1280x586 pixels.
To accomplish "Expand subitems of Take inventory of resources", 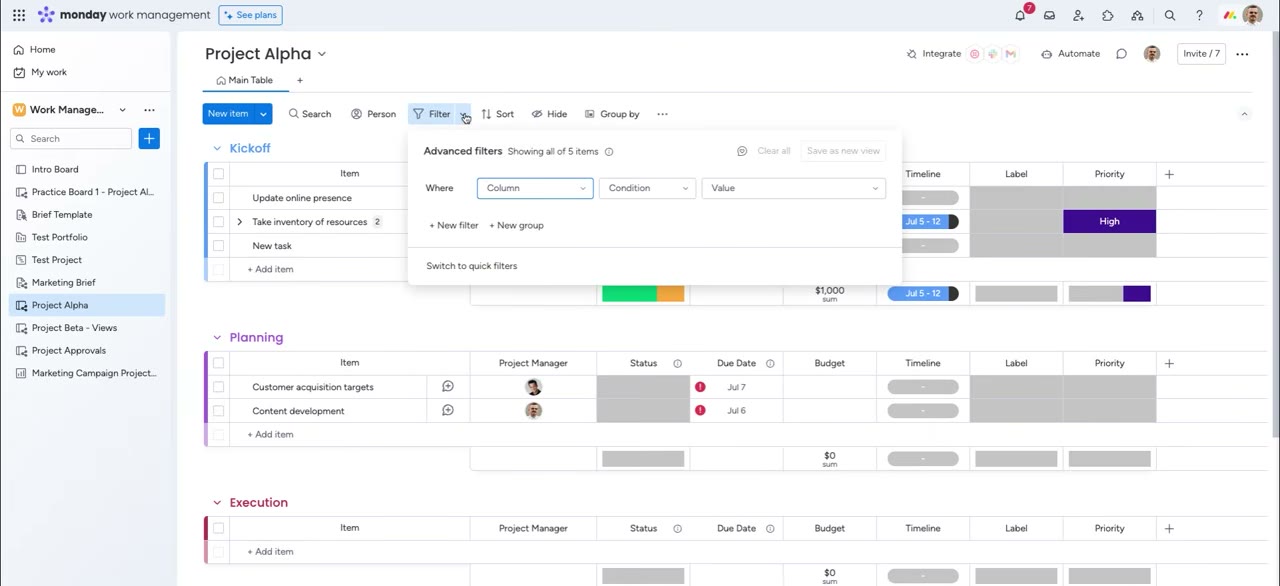I will coord(239,222).
